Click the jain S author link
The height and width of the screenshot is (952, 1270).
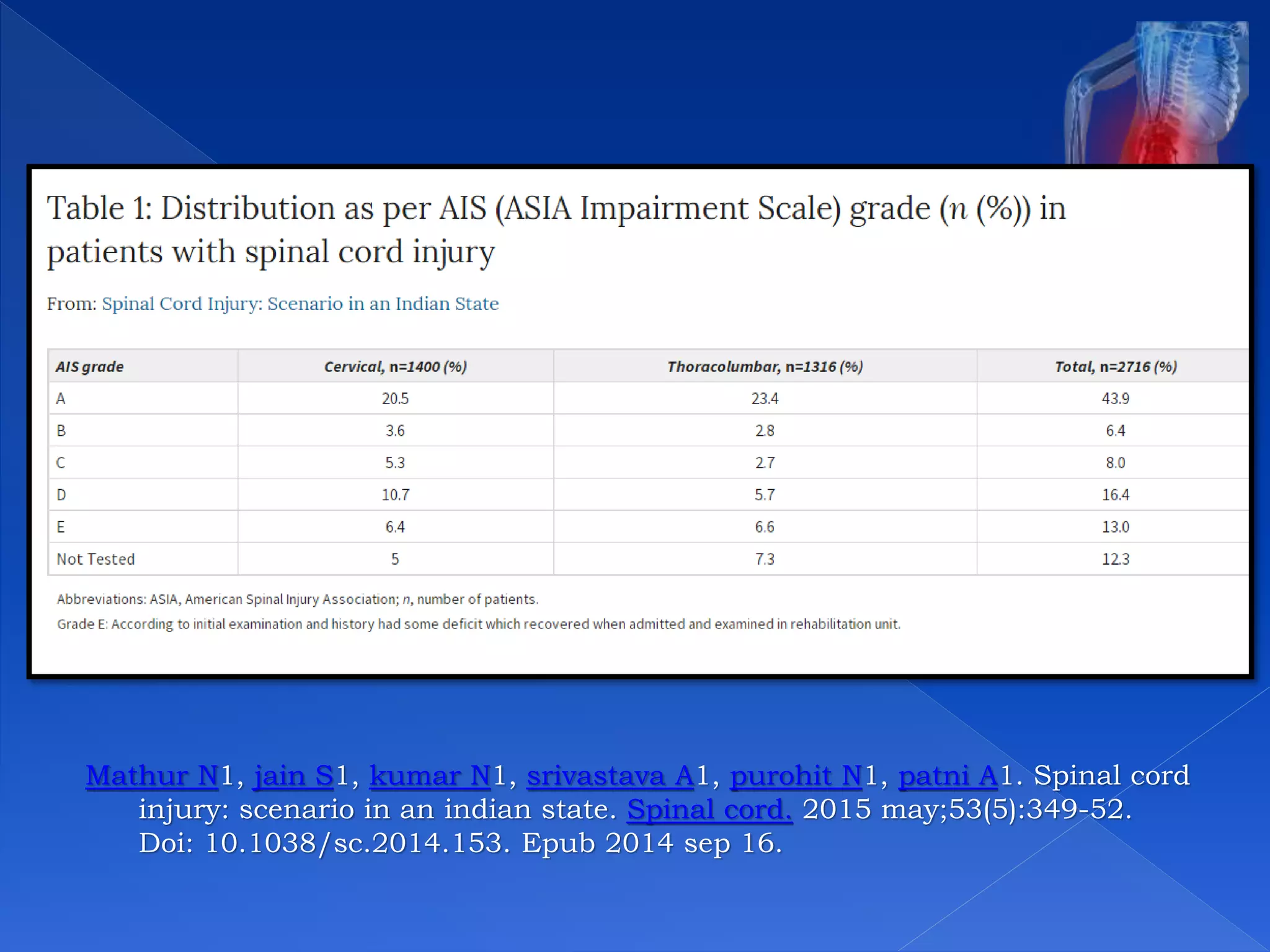tap(293, 776)
